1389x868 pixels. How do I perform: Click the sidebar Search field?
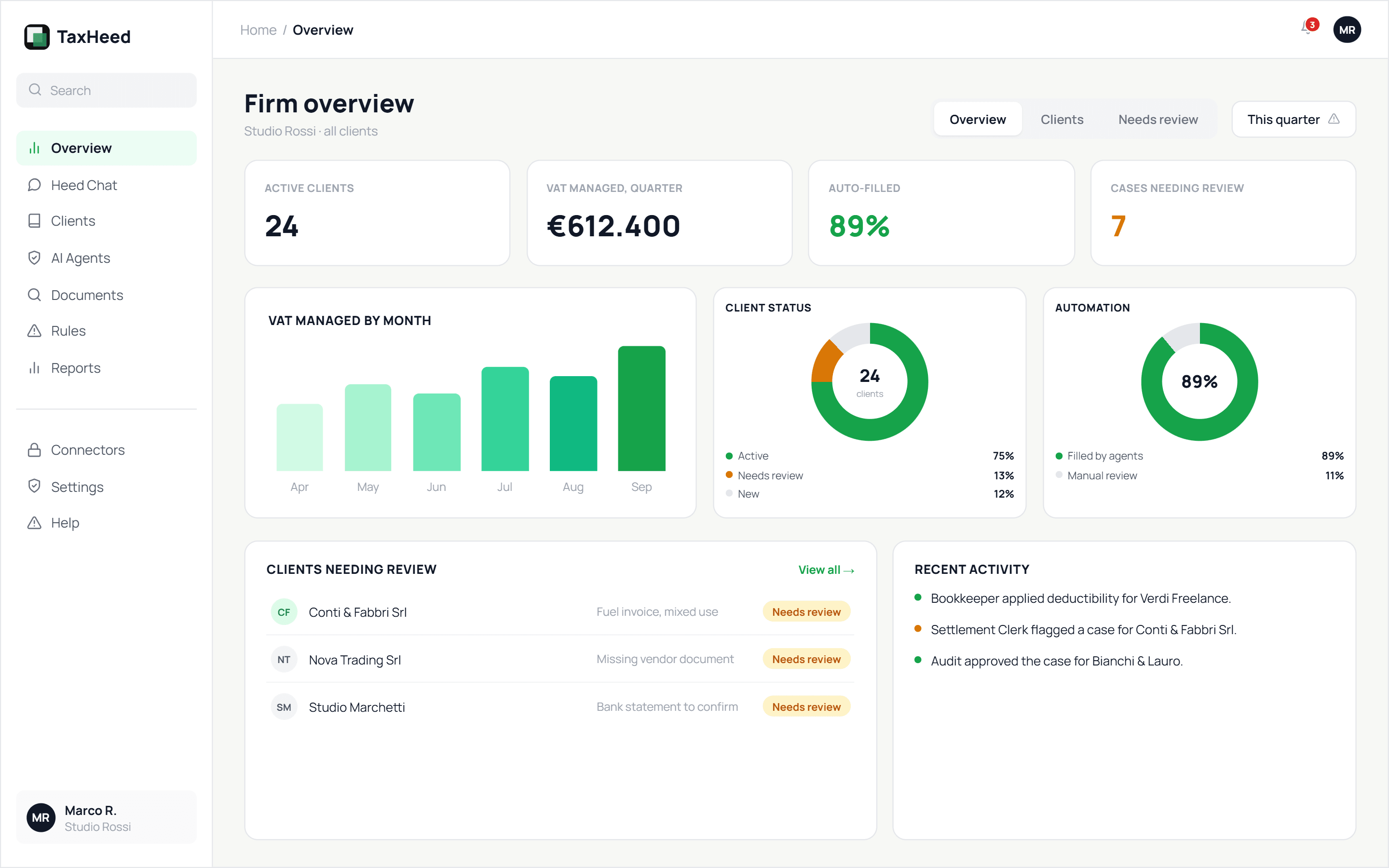click(x=106, y=90)
